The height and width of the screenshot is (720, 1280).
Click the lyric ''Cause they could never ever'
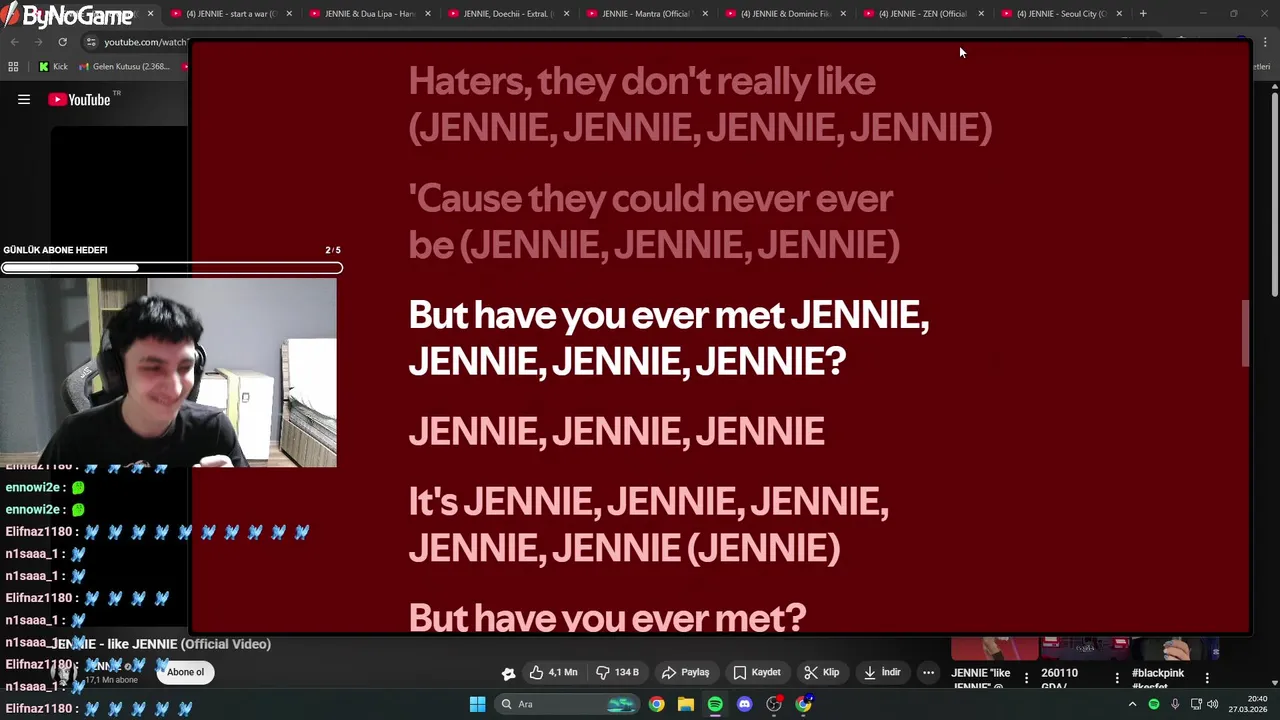coord(650,198)
